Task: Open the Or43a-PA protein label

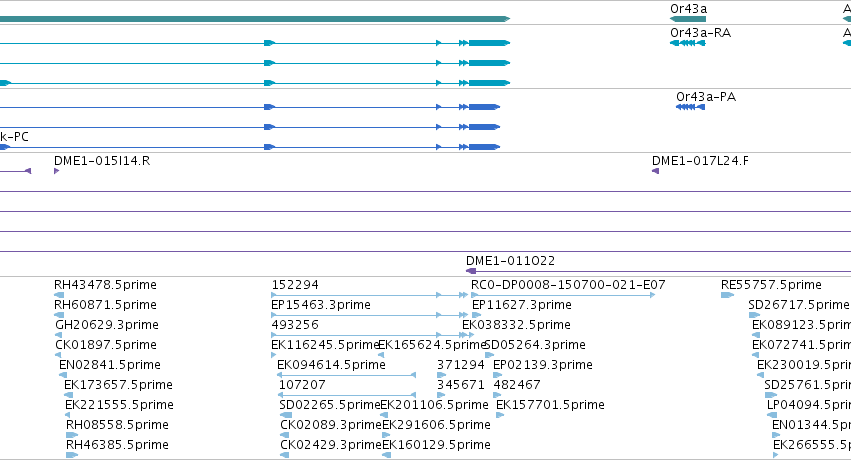Action: coord(706,97)
